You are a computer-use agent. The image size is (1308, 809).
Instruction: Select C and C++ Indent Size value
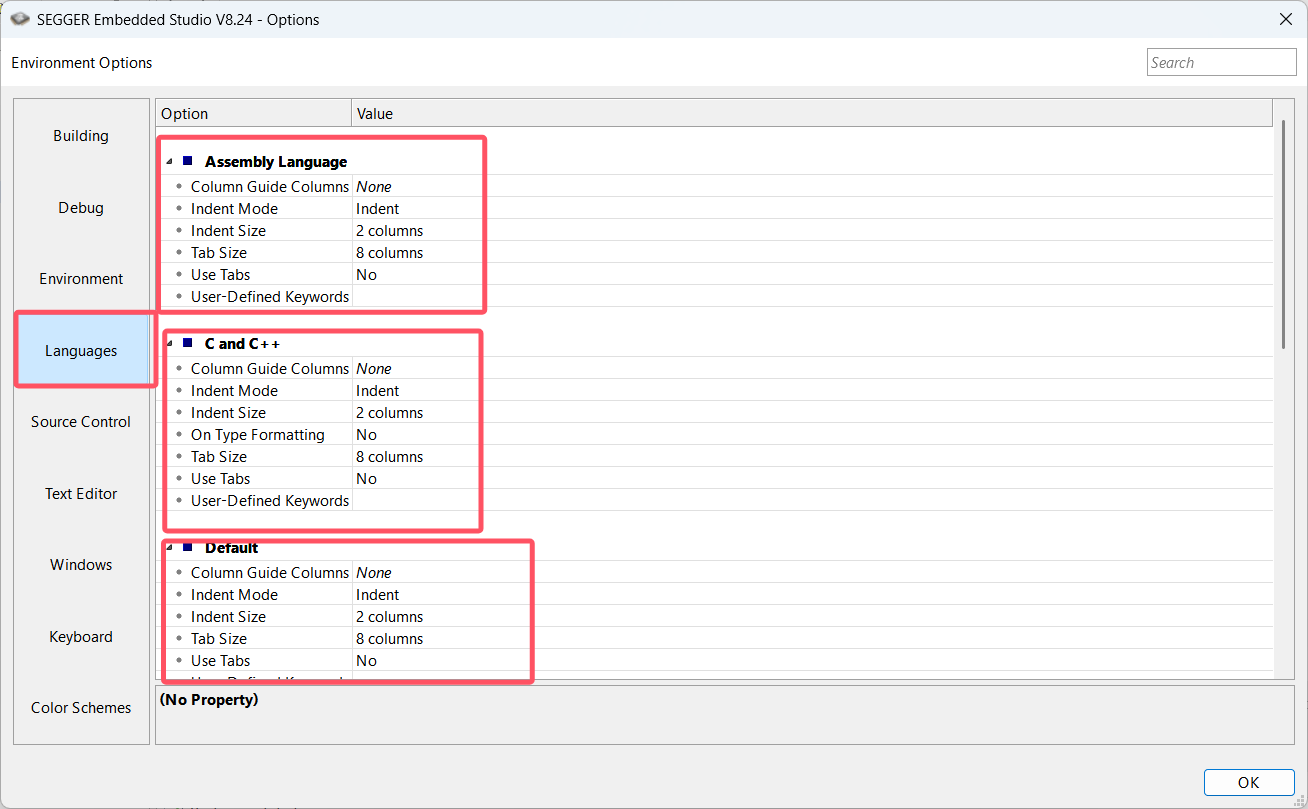click(x=812, y=413)
